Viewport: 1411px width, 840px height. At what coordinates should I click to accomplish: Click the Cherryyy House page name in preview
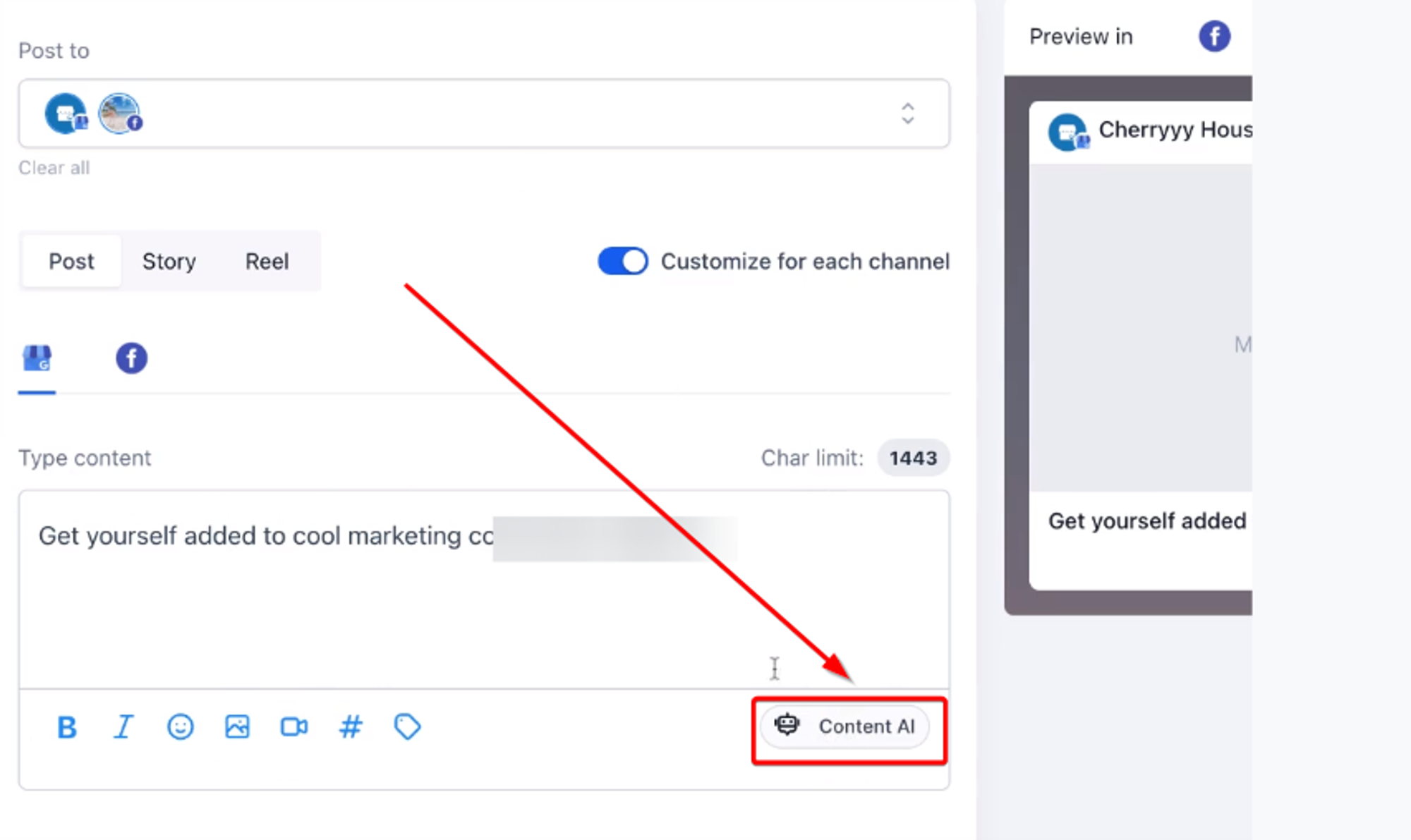1175,130
